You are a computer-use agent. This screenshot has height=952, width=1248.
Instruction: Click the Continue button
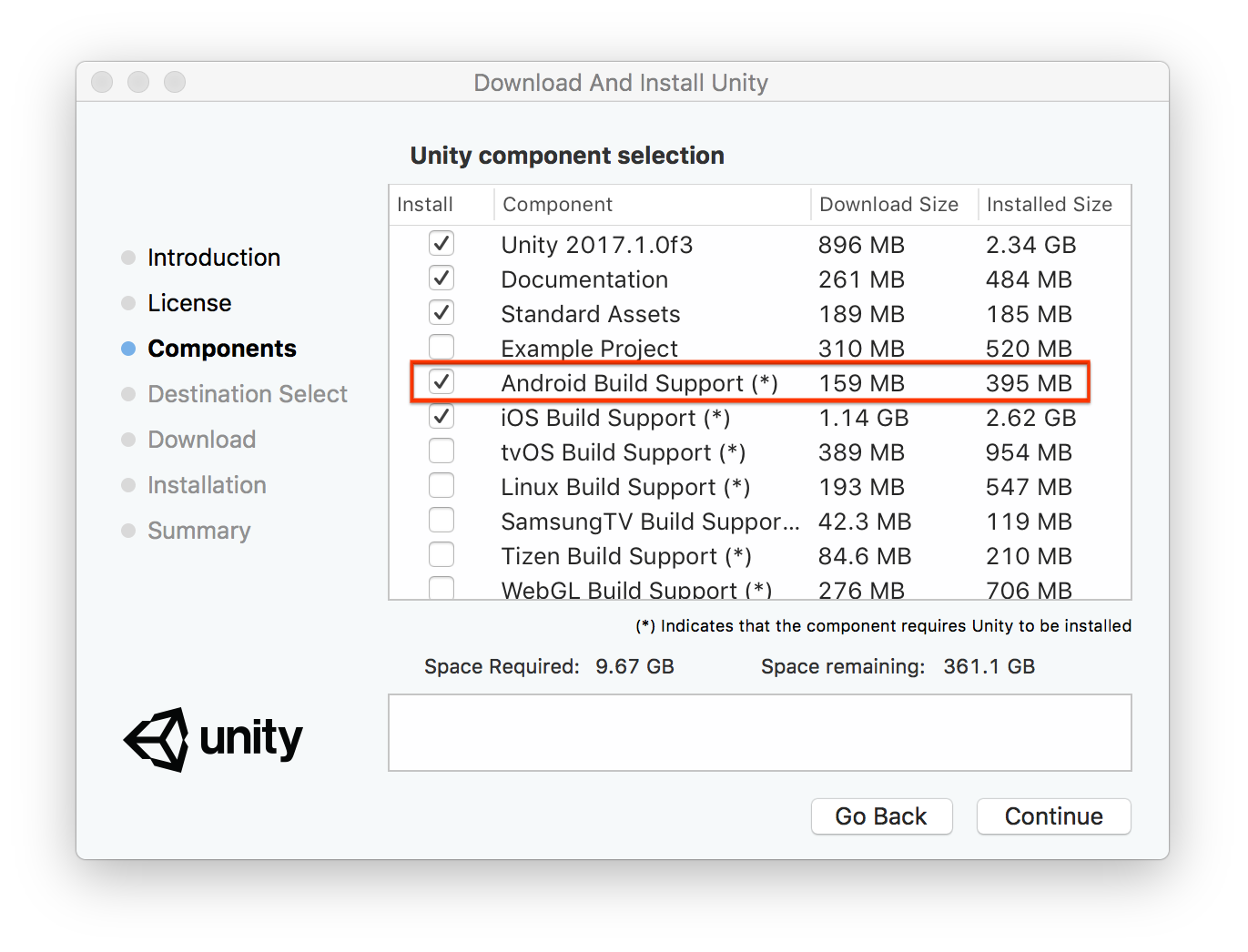[1052, 816]
